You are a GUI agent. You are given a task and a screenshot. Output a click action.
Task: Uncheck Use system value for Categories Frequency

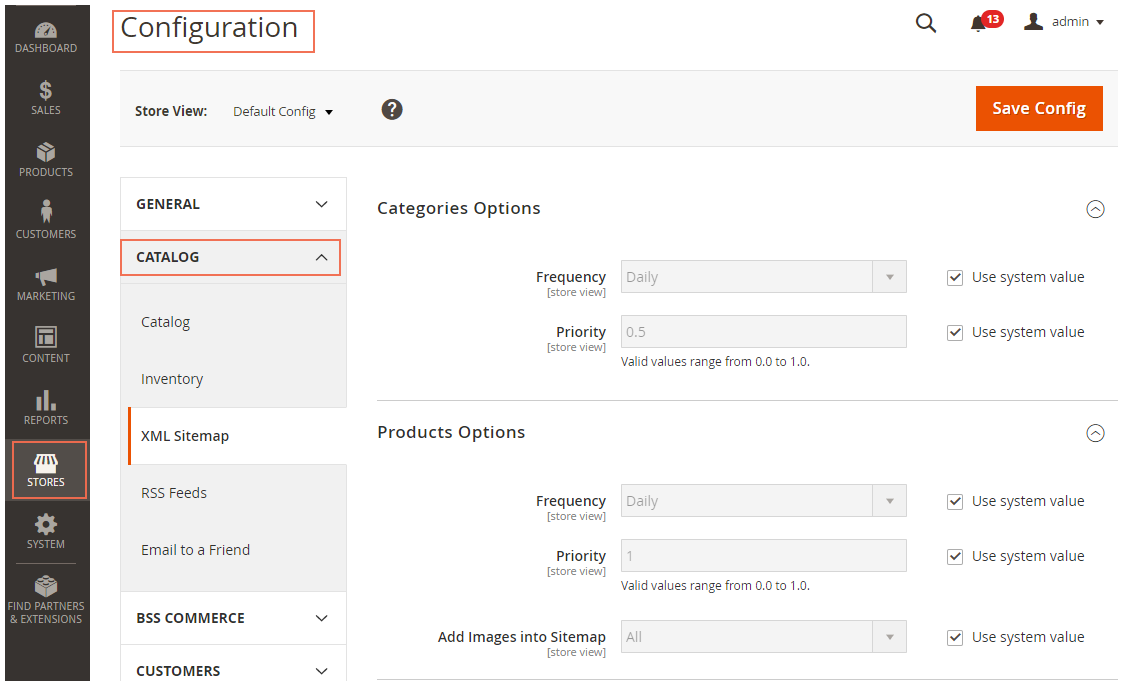(x=955, y=278)
